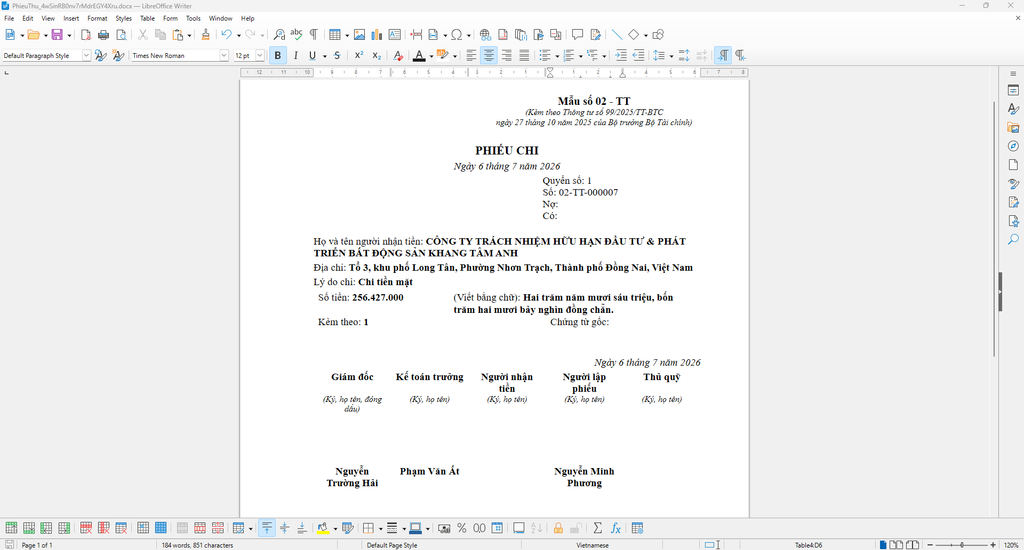Open the Table menu
Screen dimensions: 1024x550
(148, 18)
